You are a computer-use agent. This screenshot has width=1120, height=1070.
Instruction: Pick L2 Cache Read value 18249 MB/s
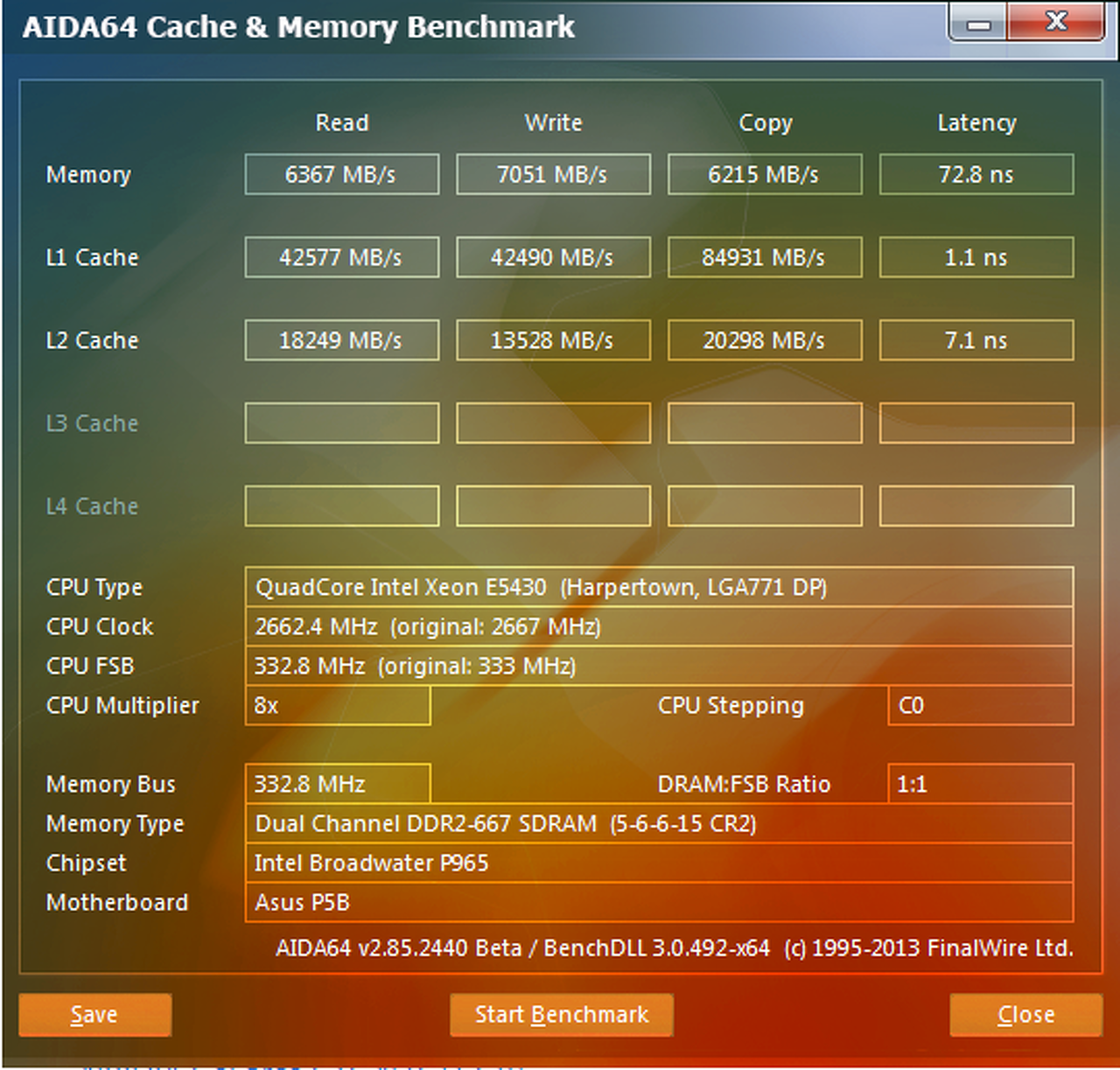click(x=342, y=340)
